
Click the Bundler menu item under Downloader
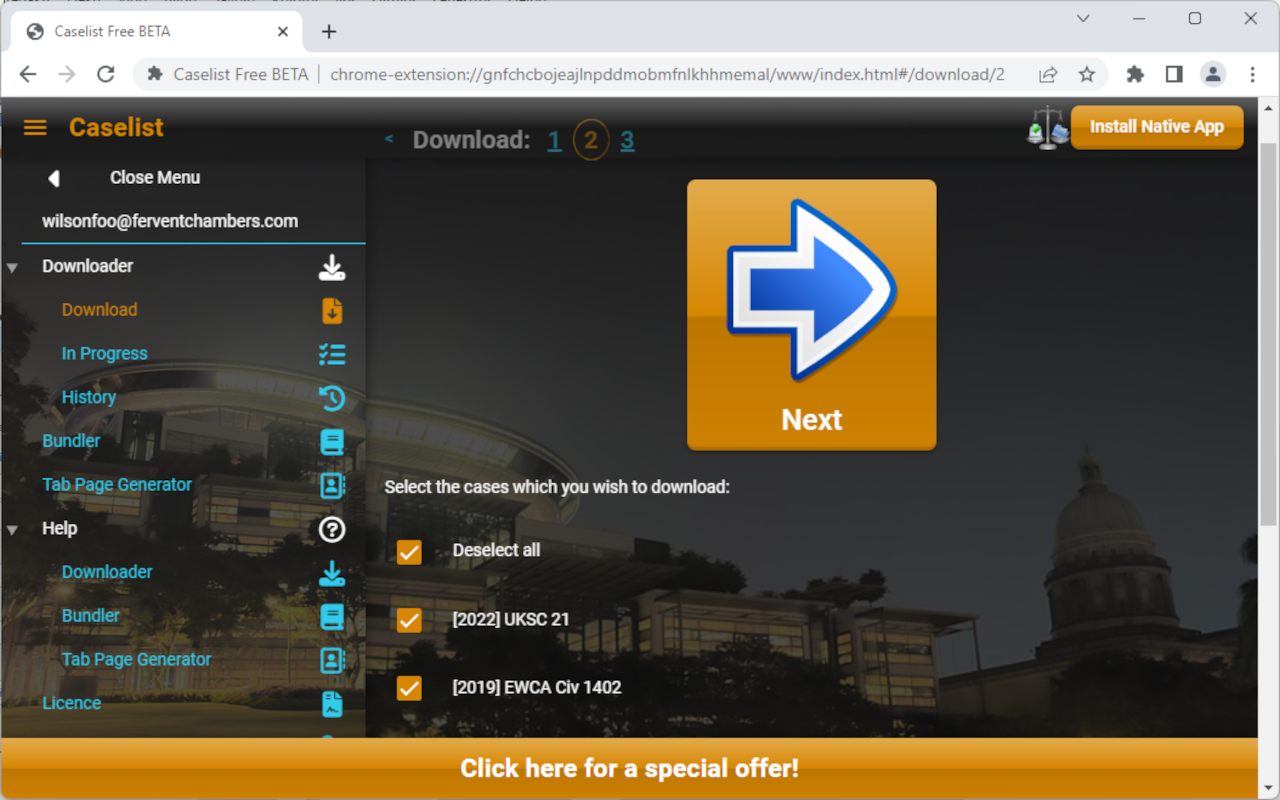[71, 441]
